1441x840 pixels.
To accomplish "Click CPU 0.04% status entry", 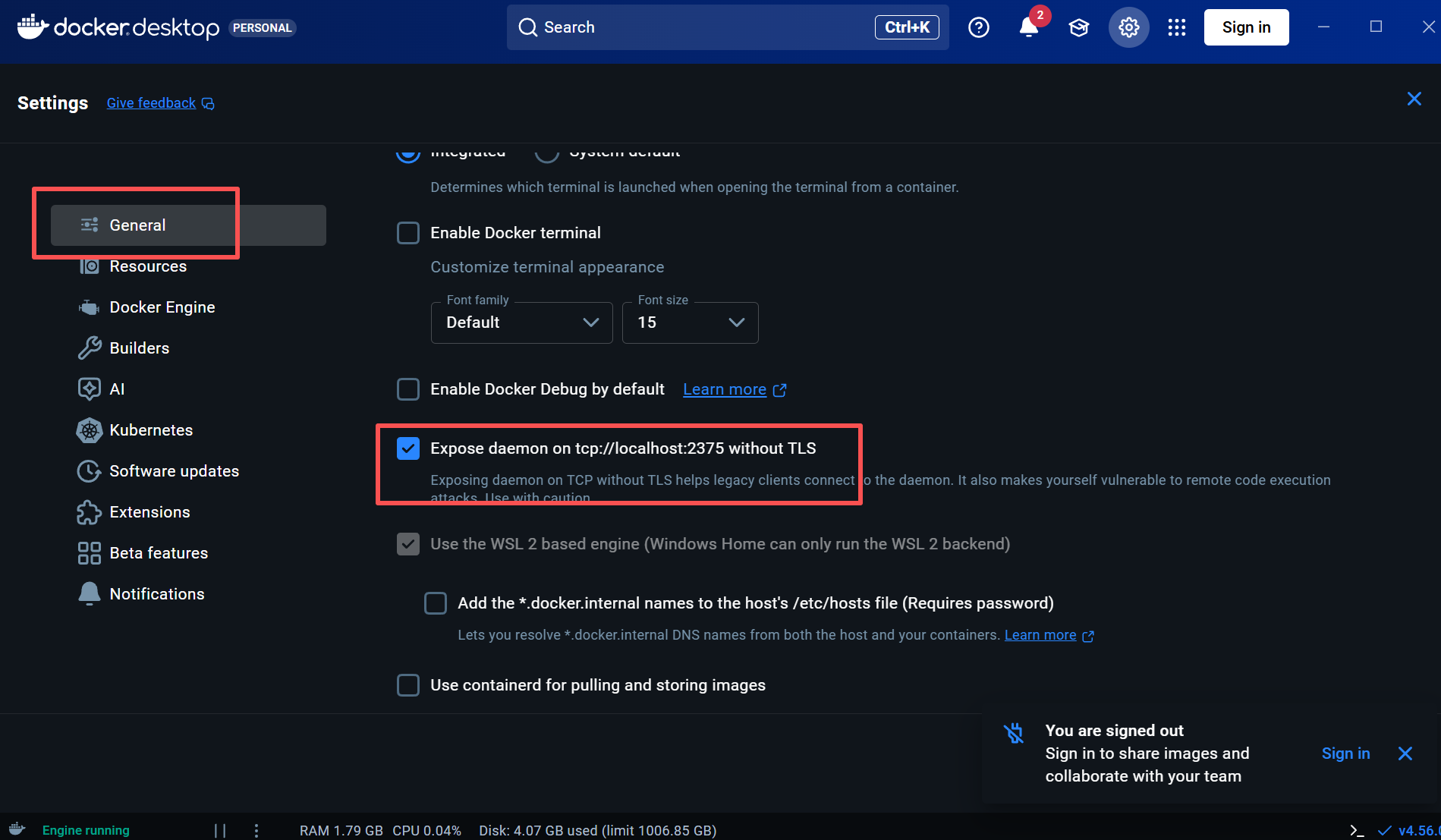I will pyautogui.click(x=426, y=830).
